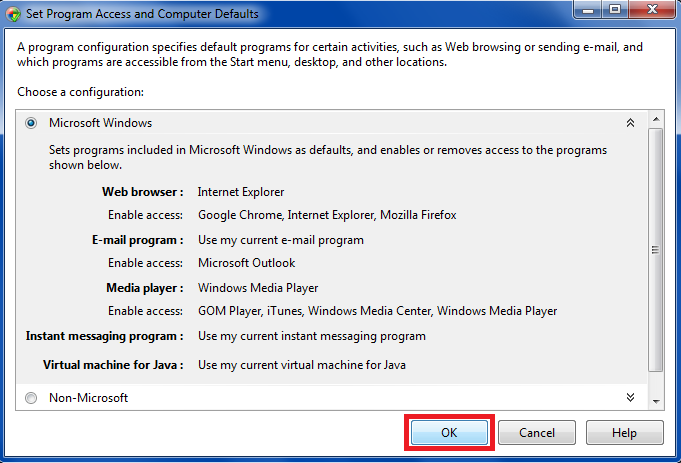Click the 'E-mail program :' label
The image size is (681, 463).
pos(138,240)
